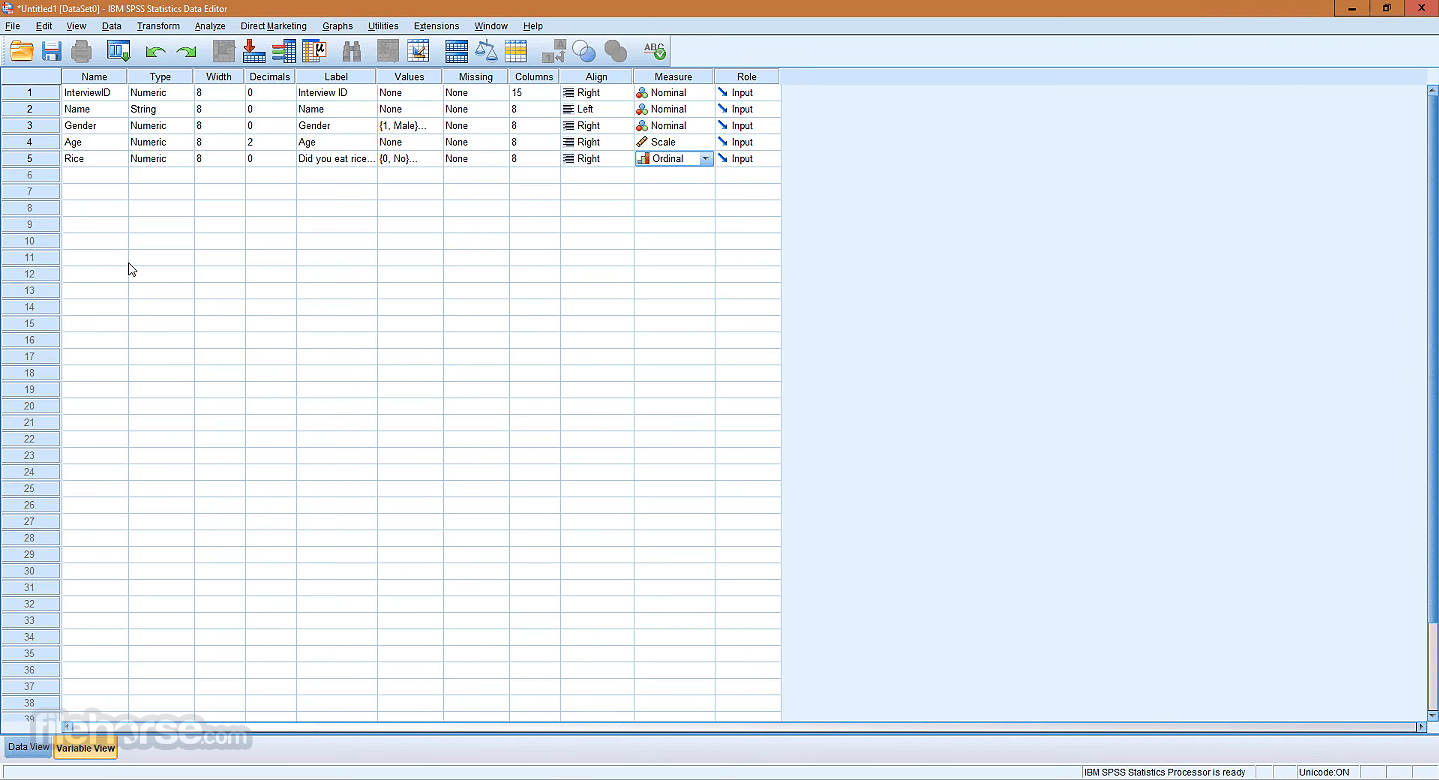Open the Direct Marketing menu
Image resolution: width=1439 pixels, height=780 pixels.
point(274,26)
